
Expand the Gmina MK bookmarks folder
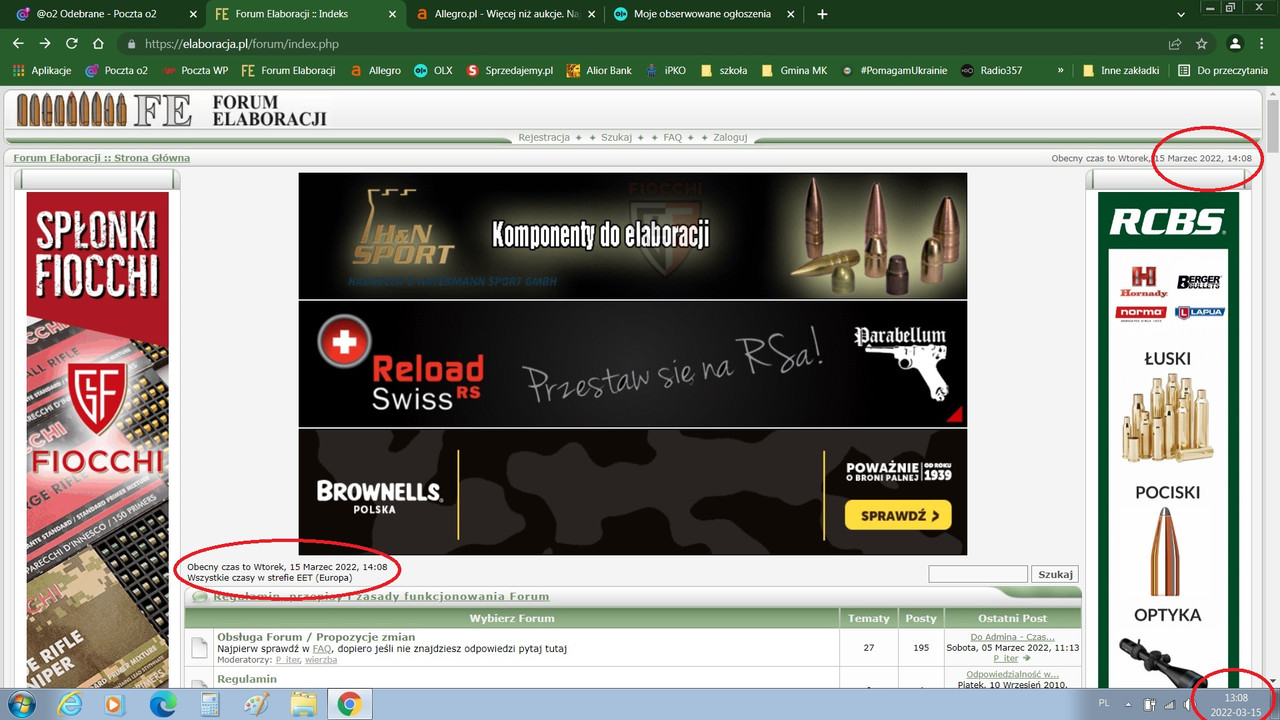click(x=794, y=71)
